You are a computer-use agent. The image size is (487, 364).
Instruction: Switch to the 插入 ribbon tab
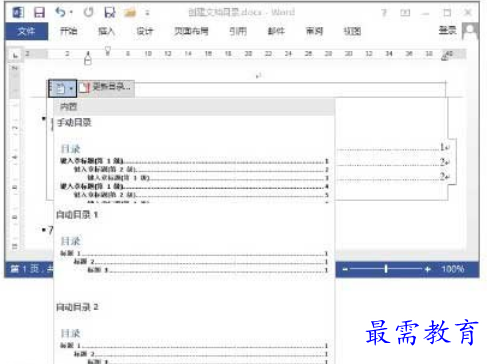click(107, 31)
